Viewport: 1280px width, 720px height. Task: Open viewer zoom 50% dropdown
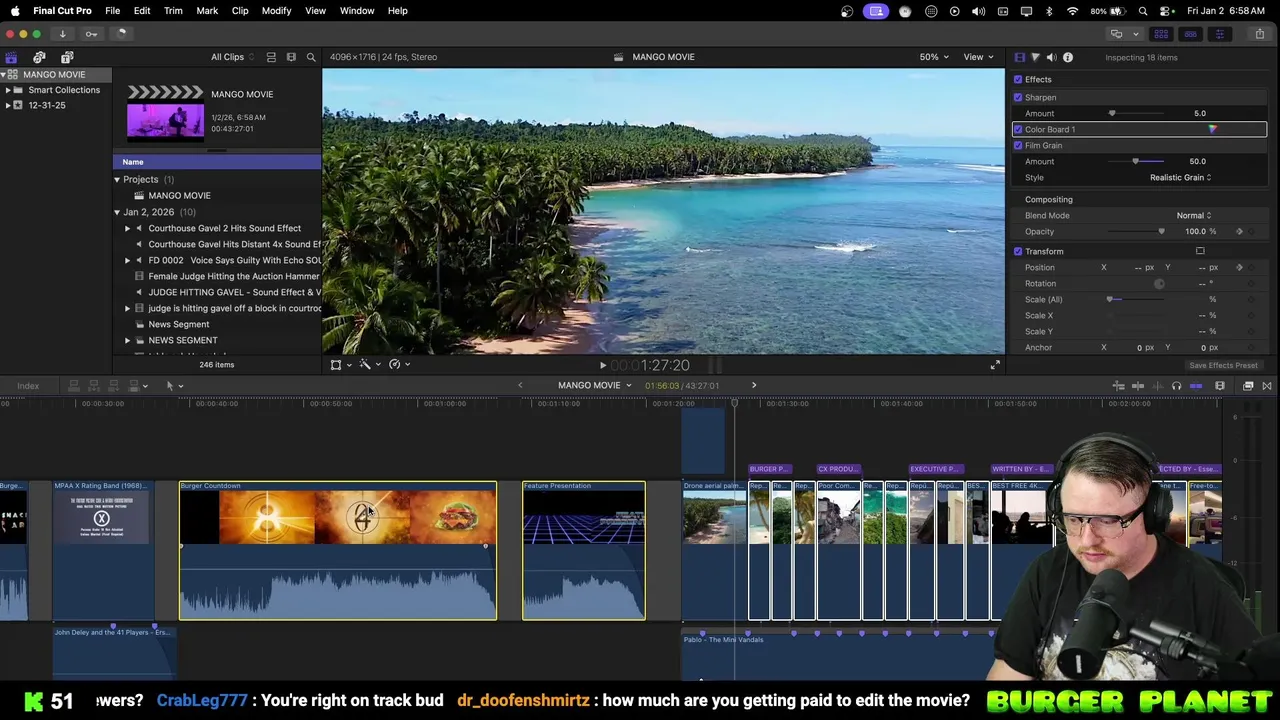click(934, 57)
